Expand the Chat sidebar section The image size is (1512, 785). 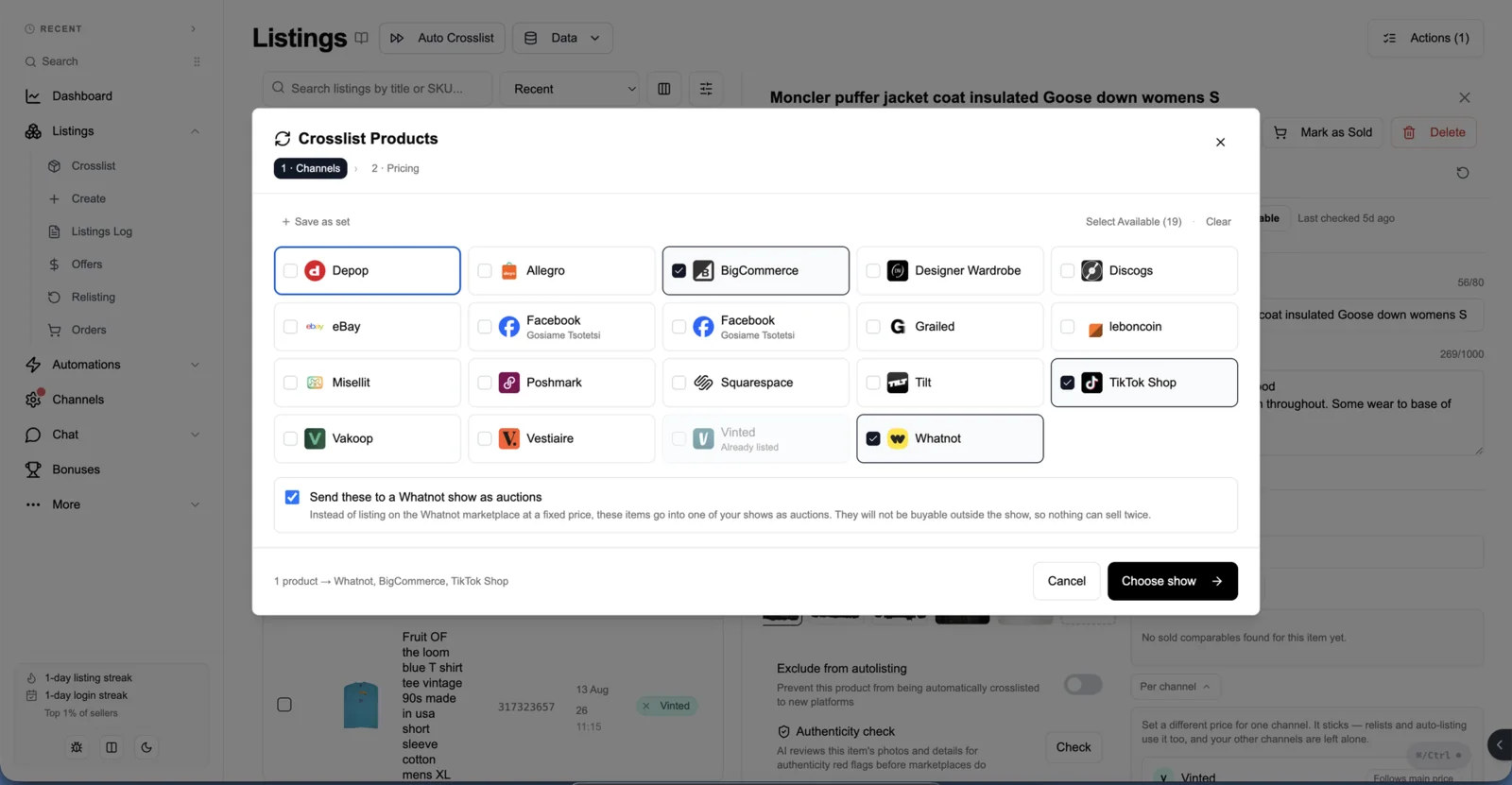195,435
